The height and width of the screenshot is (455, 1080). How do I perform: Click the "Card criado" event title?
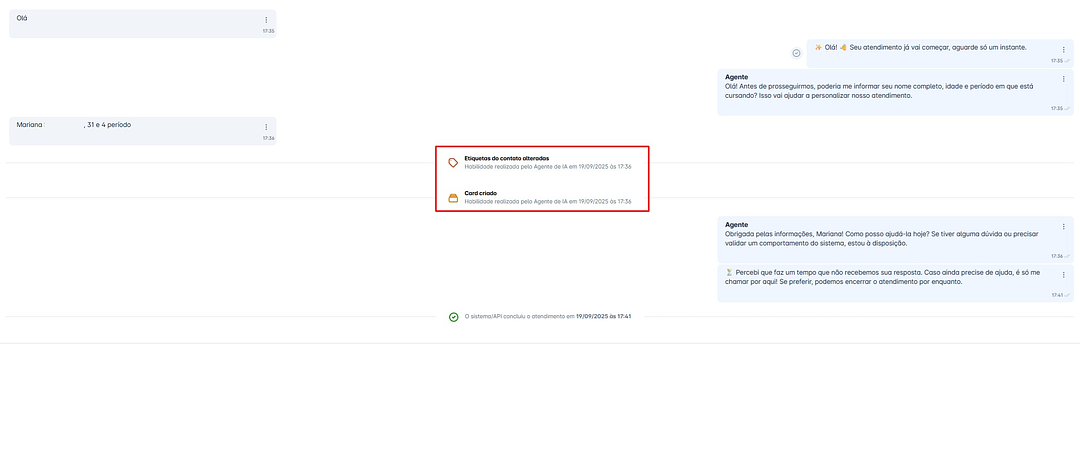pyautogui.click(x=481, y=193)
